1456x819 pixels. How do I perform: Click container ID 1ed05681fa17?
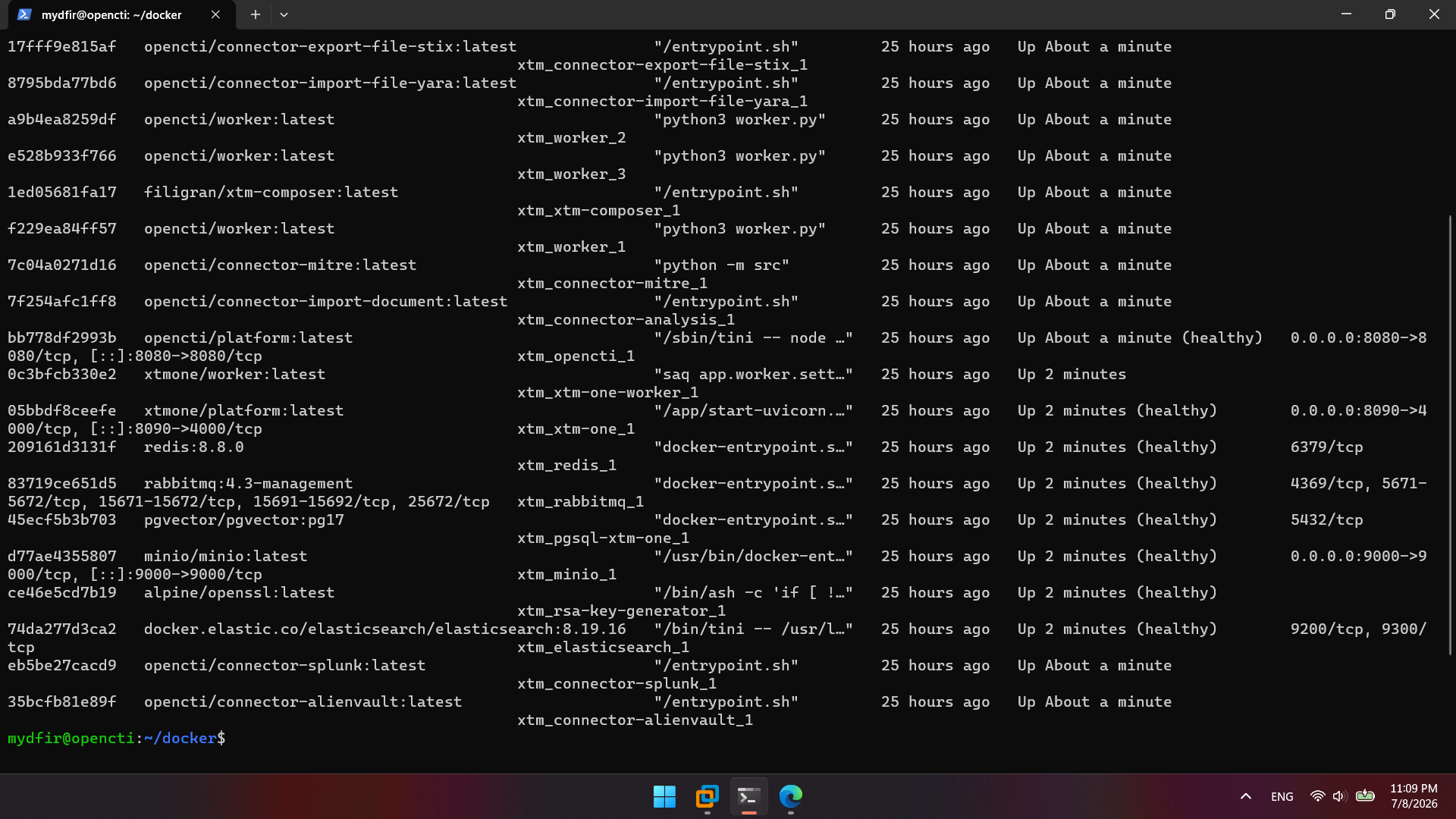pyautogui.click(x=62, y=192)
